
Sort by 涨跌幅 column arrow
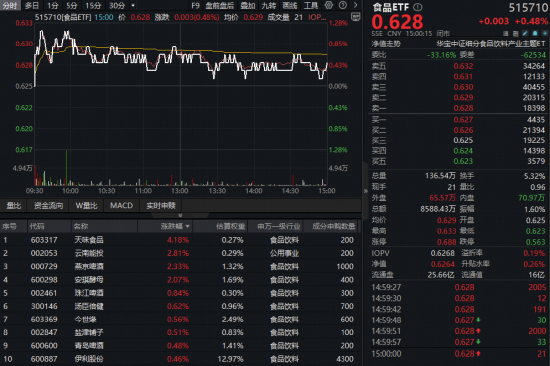[x=187, y=226]
